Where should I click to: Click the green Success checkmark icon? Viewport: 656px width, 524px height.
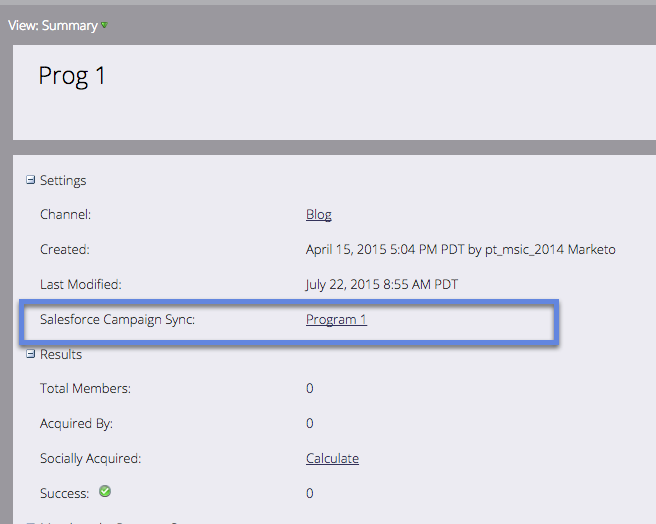(105, 492)
